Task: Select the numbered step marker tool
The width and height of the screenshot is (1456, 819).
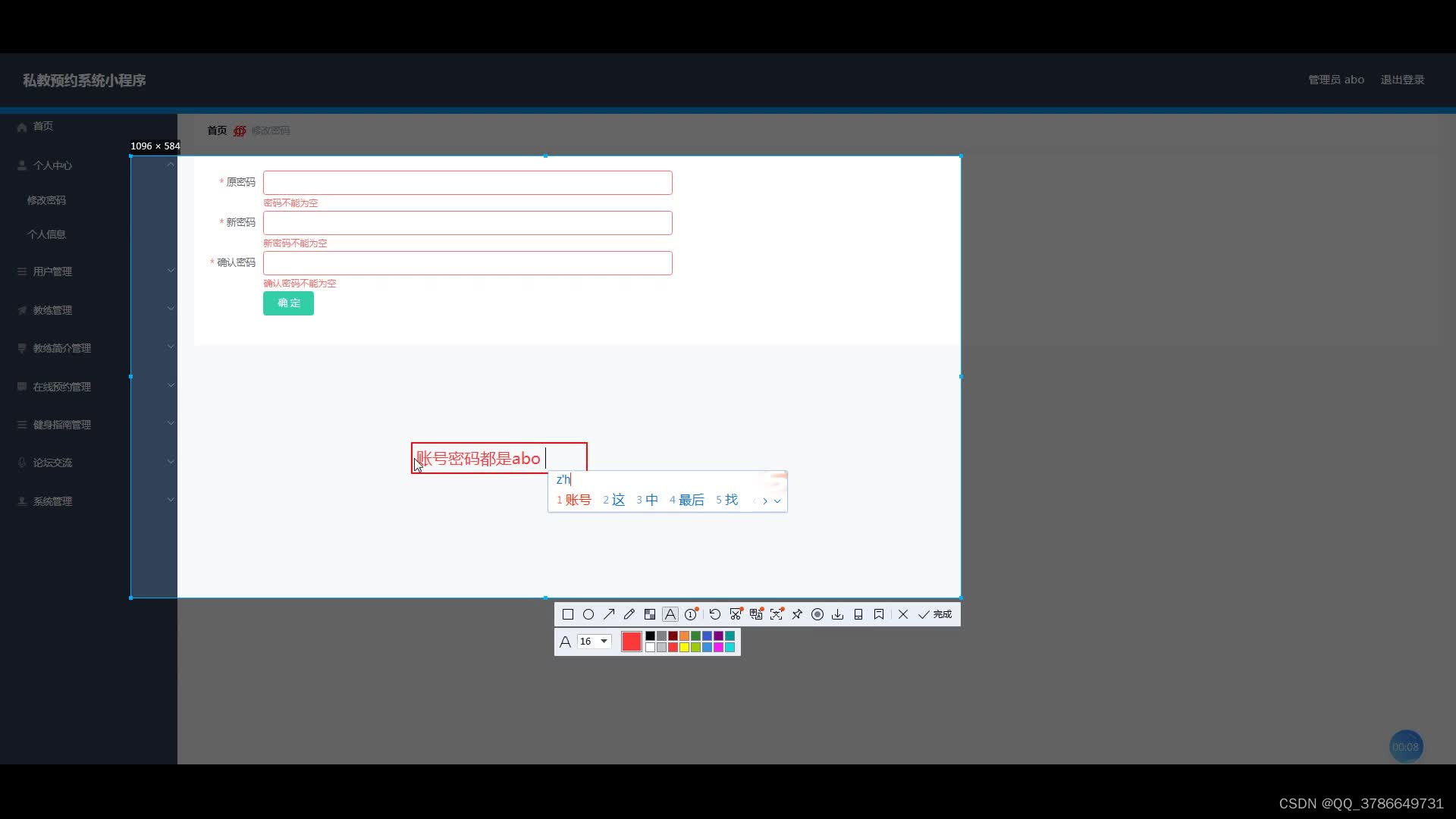Action: click(x=691, y=615)
